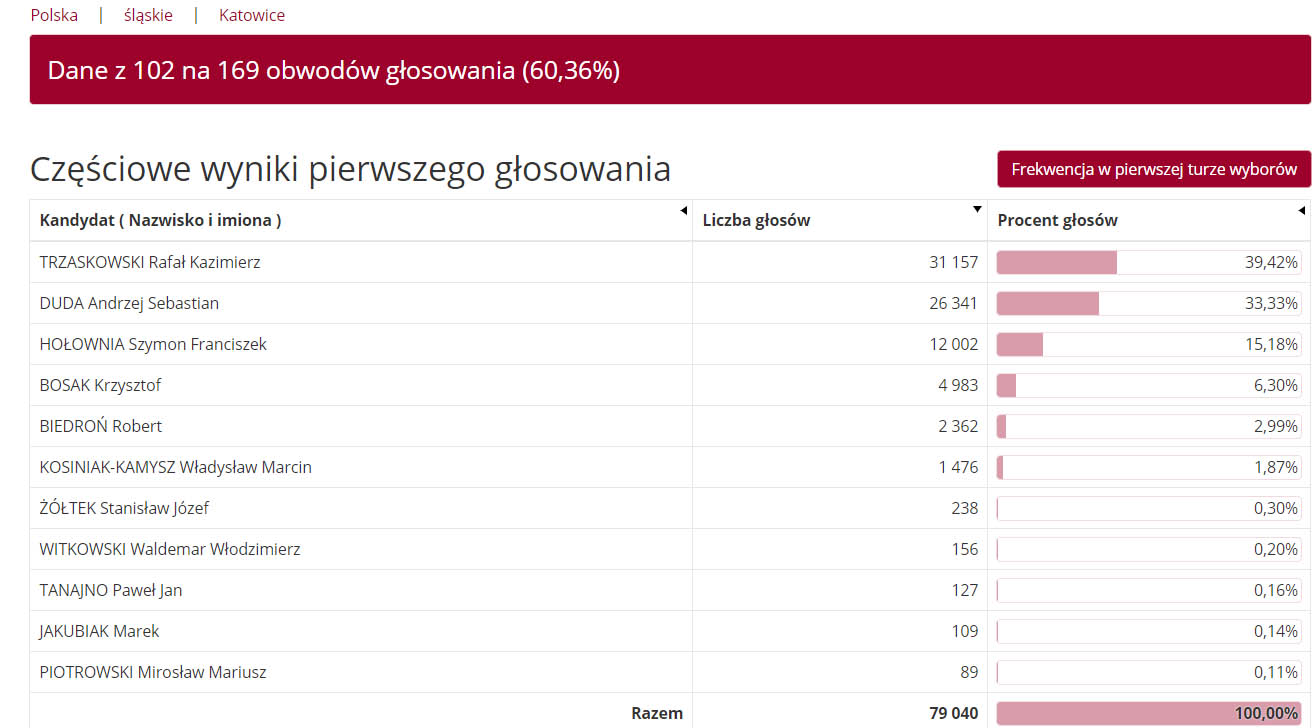Click sort arrow in Liczba głosów header
The height and width of the screenshot is (728, 1316).
tap(977, 210)
